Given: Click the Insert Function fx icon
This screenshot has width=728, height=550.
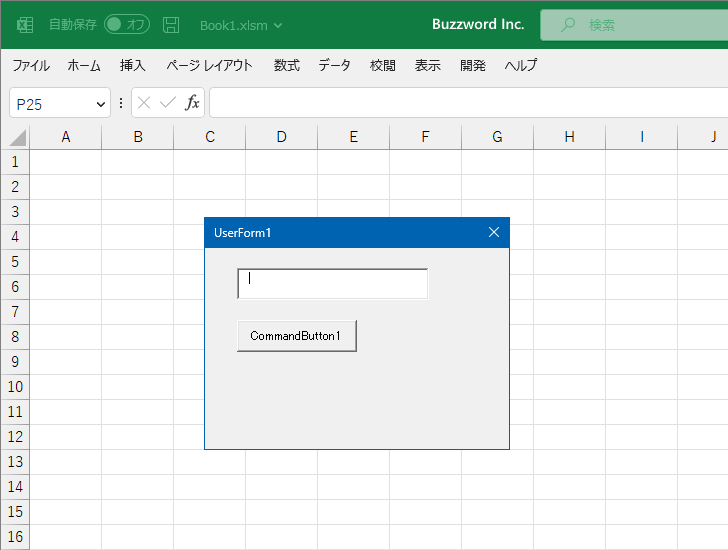Looking at the screenshot, I should click(x=192, y=103).
